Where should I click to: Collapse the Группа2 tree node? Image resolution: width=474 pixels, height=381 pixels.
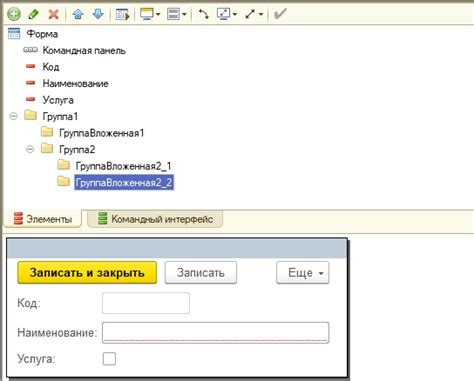[30, 149]
